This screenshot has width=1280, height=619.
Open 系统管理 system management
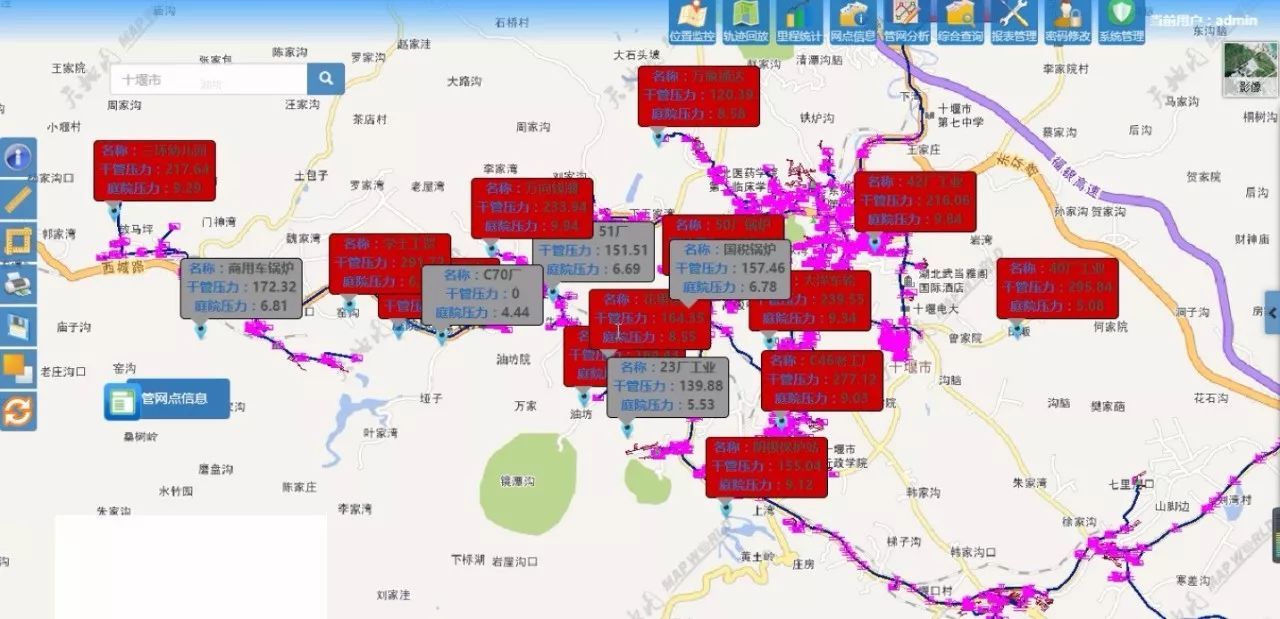1121,22
